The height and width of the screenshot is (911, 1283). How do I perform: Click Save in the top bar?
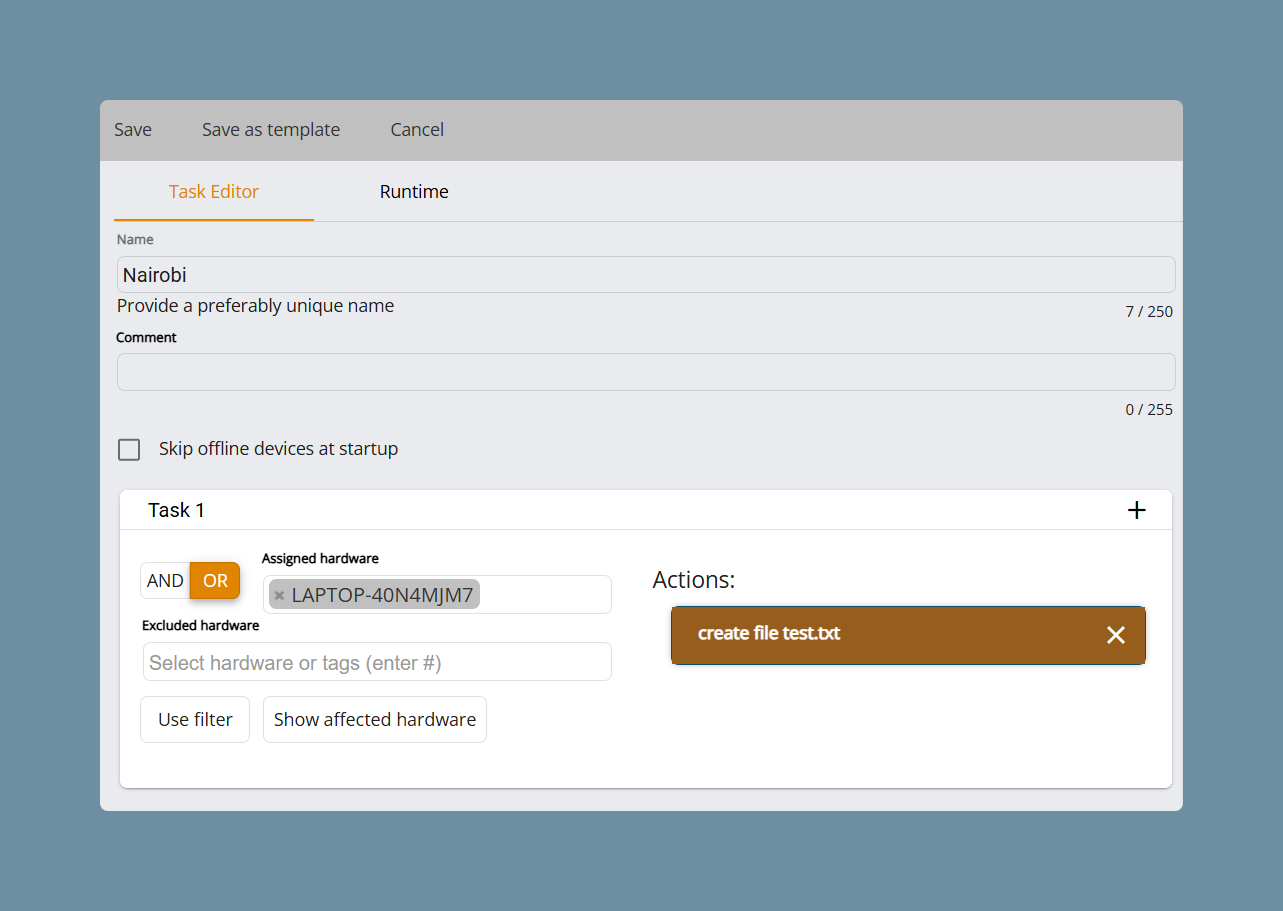coord(133,130)
